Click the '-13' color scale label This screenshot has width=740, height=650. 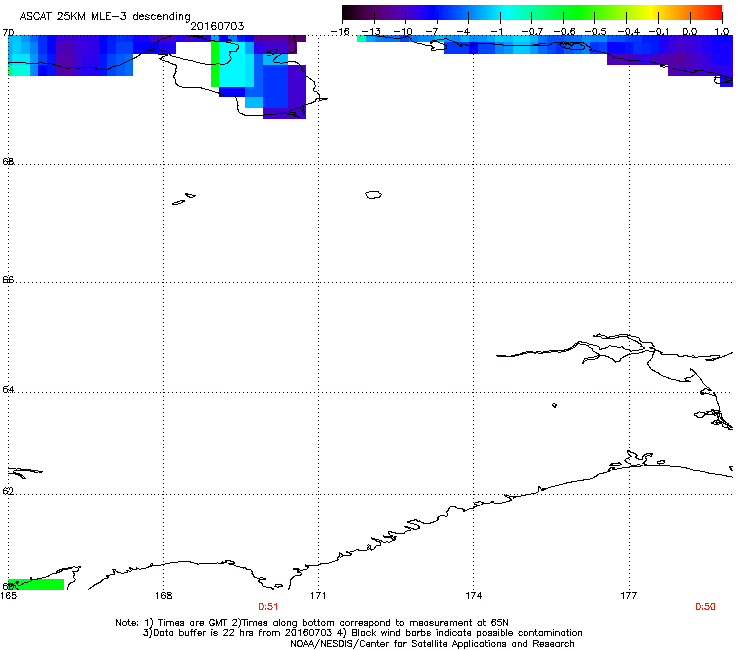[371, 32]
